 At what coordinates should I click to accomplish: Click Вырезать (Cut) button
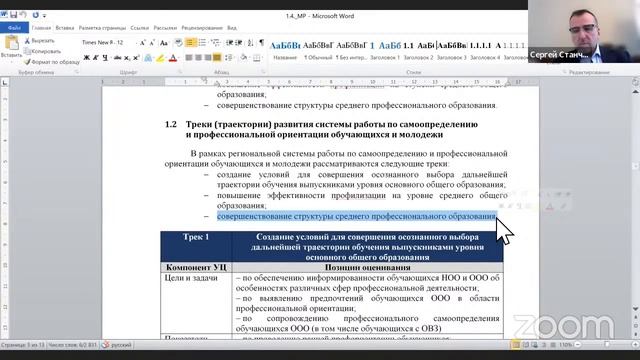(x=39, y=41)
